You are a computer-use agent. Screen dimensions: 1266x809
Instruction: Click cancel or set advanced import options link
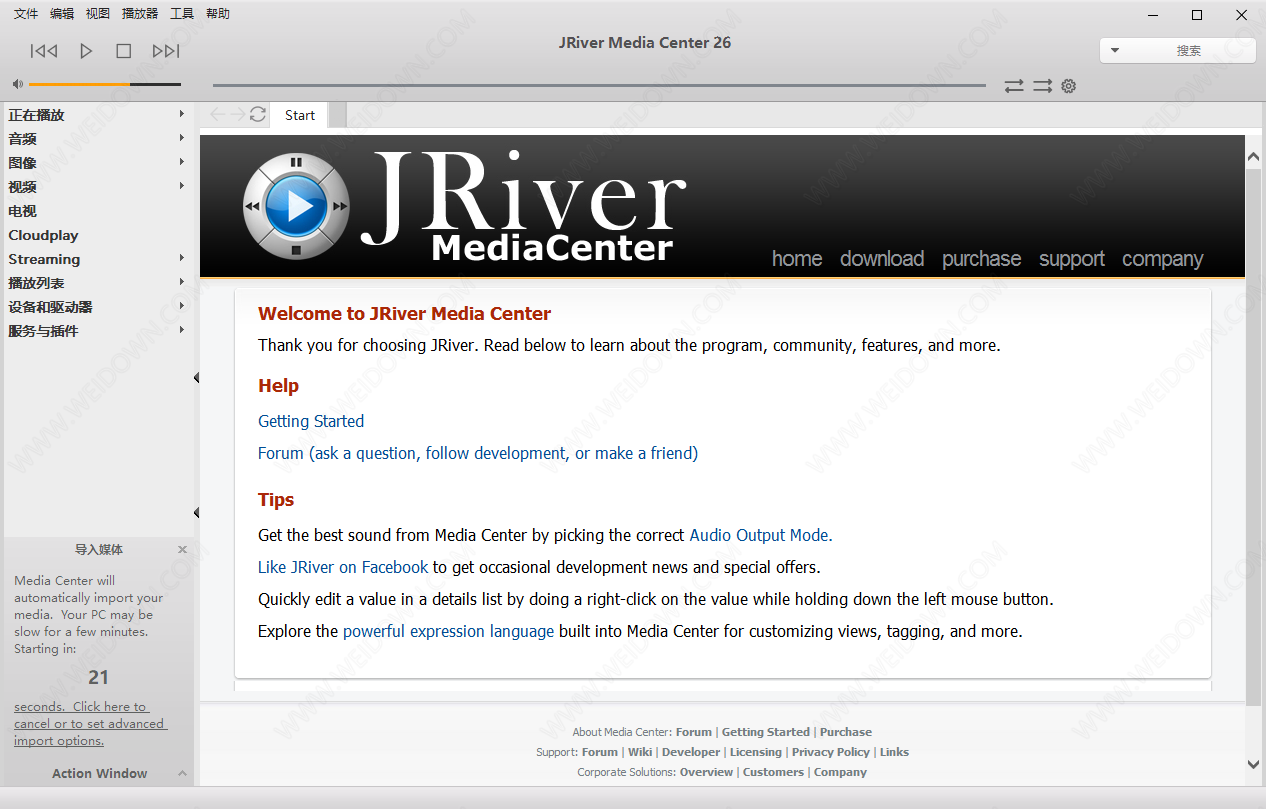coord(89,724)
